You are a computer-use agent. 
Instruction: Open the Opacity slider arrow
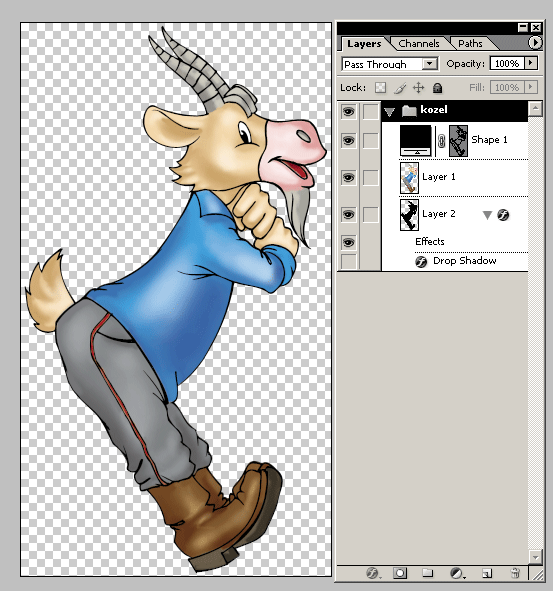tap(531, 63)
